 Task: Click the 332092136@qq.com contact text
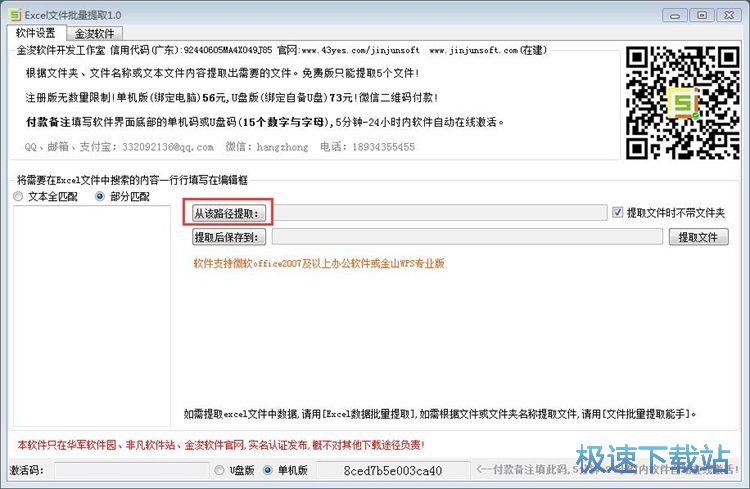pos(167,147)
